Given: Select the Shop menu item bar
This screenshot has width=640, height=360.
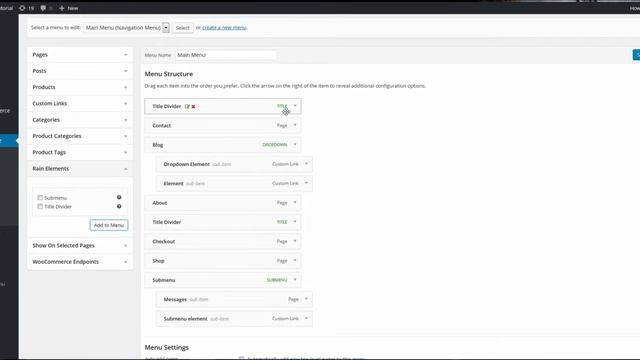Looking at the screenshot, I should coord(223,260).
